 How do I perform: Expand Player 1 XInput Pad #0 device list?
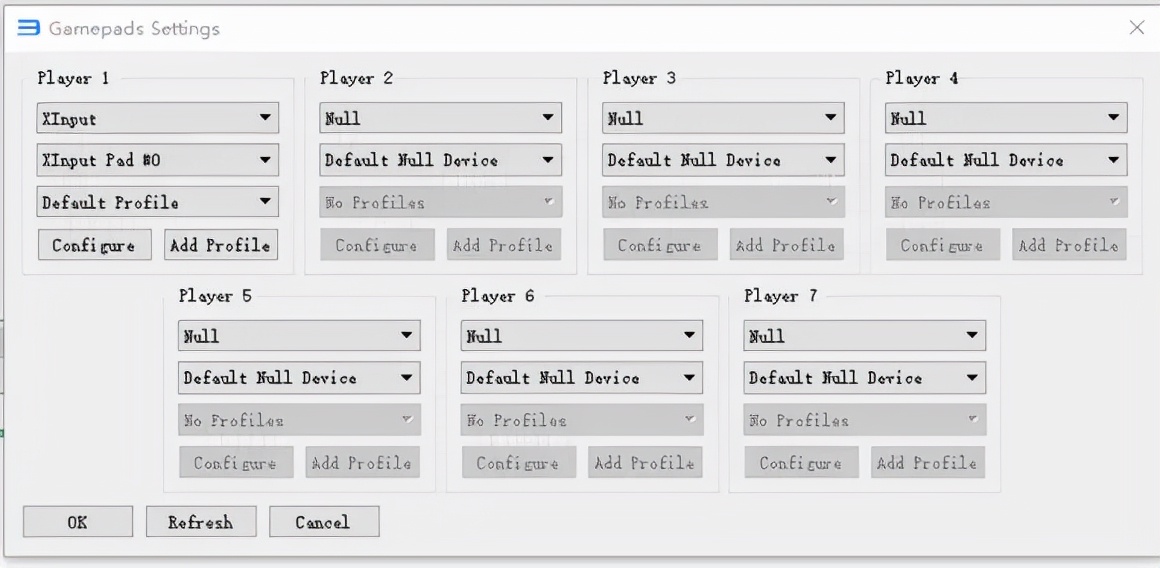pyautogui.click(x=157, y=160)
